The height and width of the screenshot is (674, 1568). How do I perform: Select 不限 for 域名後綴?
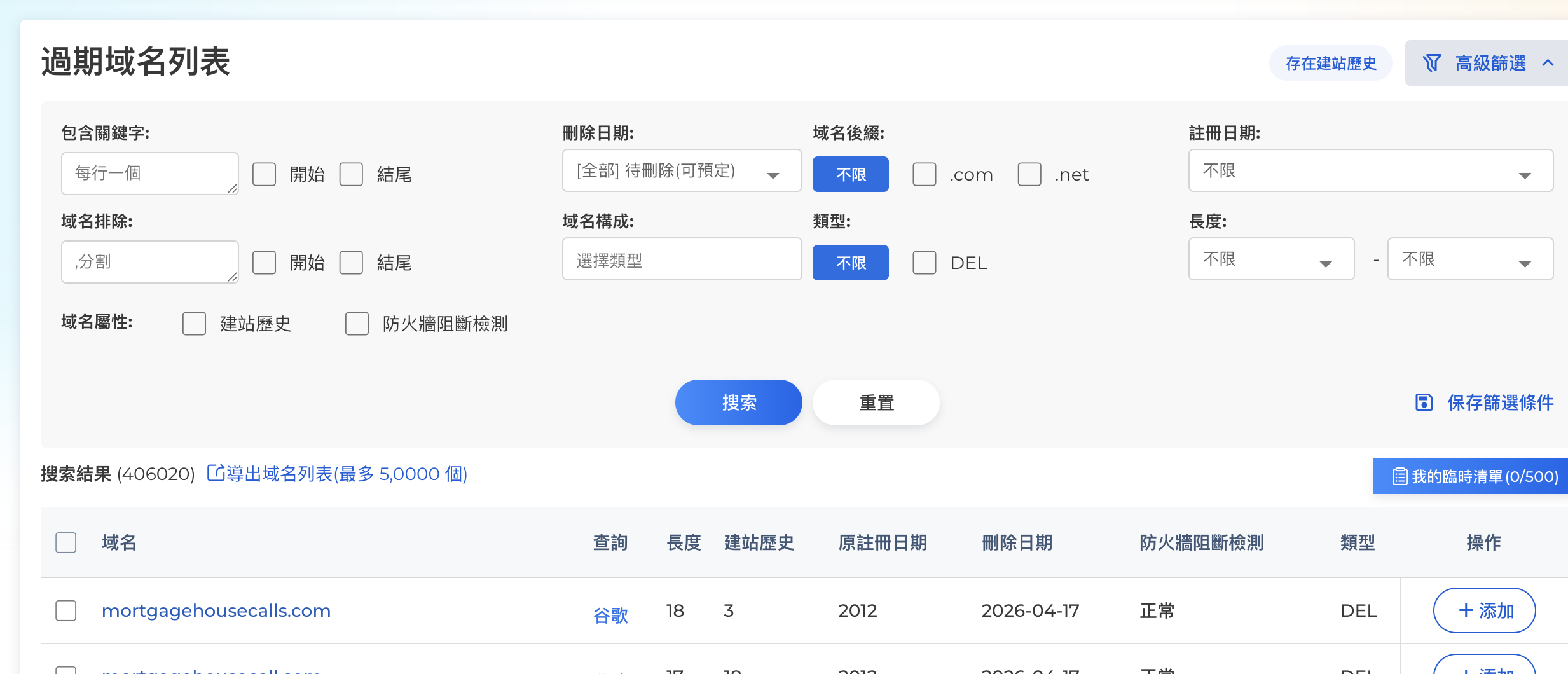point(851,174)
